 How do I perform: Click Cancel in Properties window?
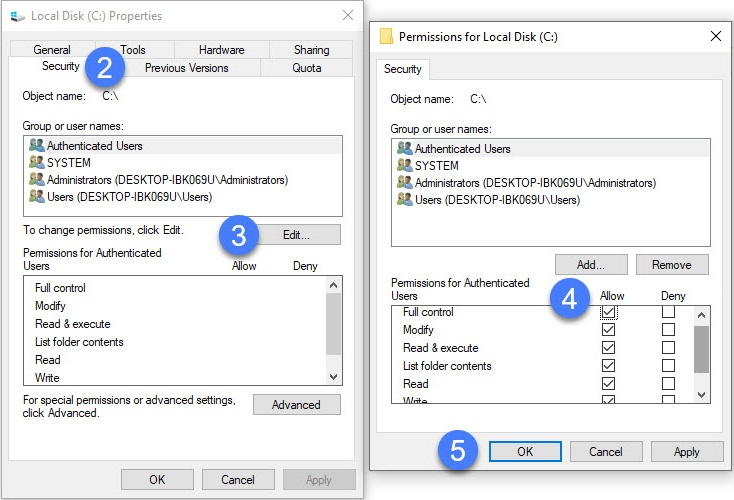238,479
